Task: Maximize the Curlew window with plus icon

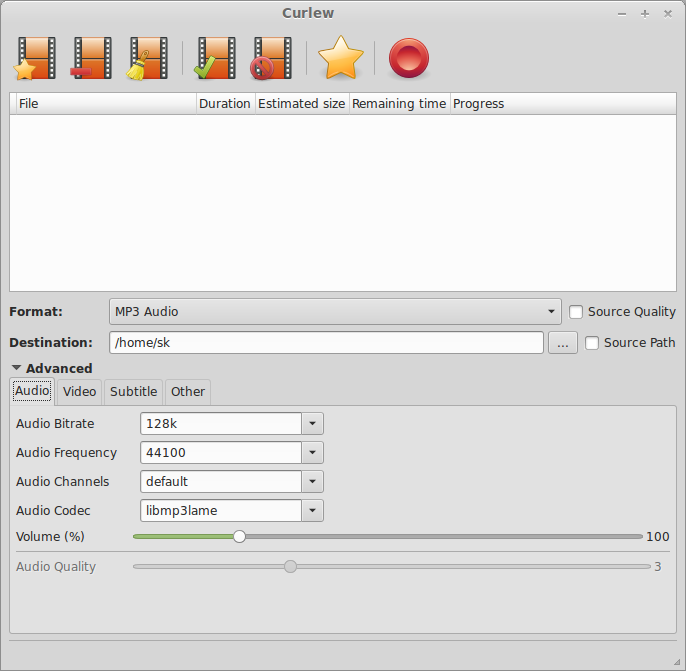Action: point(645,14)
